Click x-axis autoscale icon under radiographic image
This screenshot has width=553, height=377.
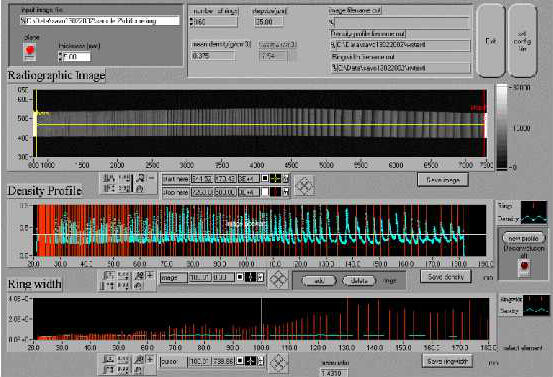coord(108,178)
